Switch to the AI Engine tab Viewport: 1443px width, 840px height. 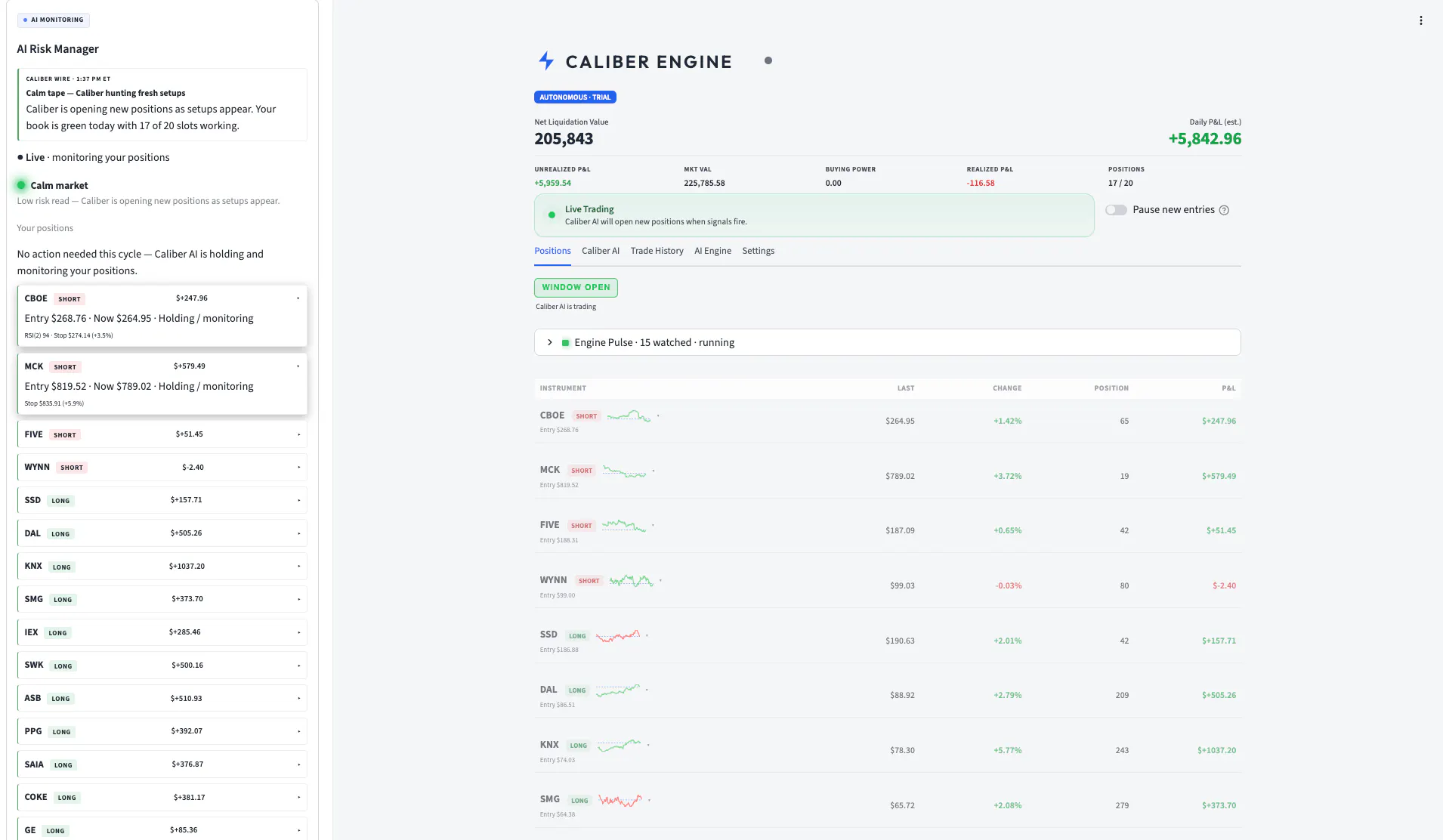(x=712, y=251)
